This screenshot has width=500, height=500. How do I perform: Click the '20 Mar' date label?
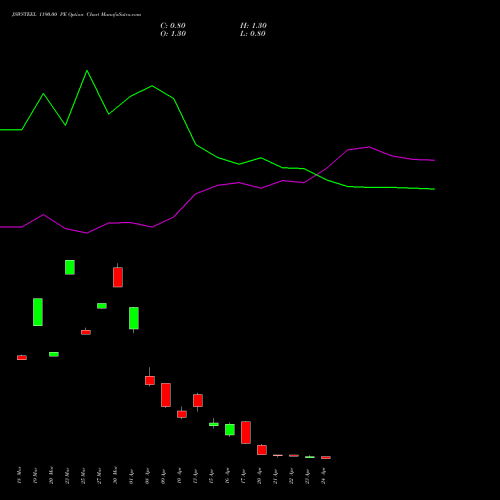point(51,476)
